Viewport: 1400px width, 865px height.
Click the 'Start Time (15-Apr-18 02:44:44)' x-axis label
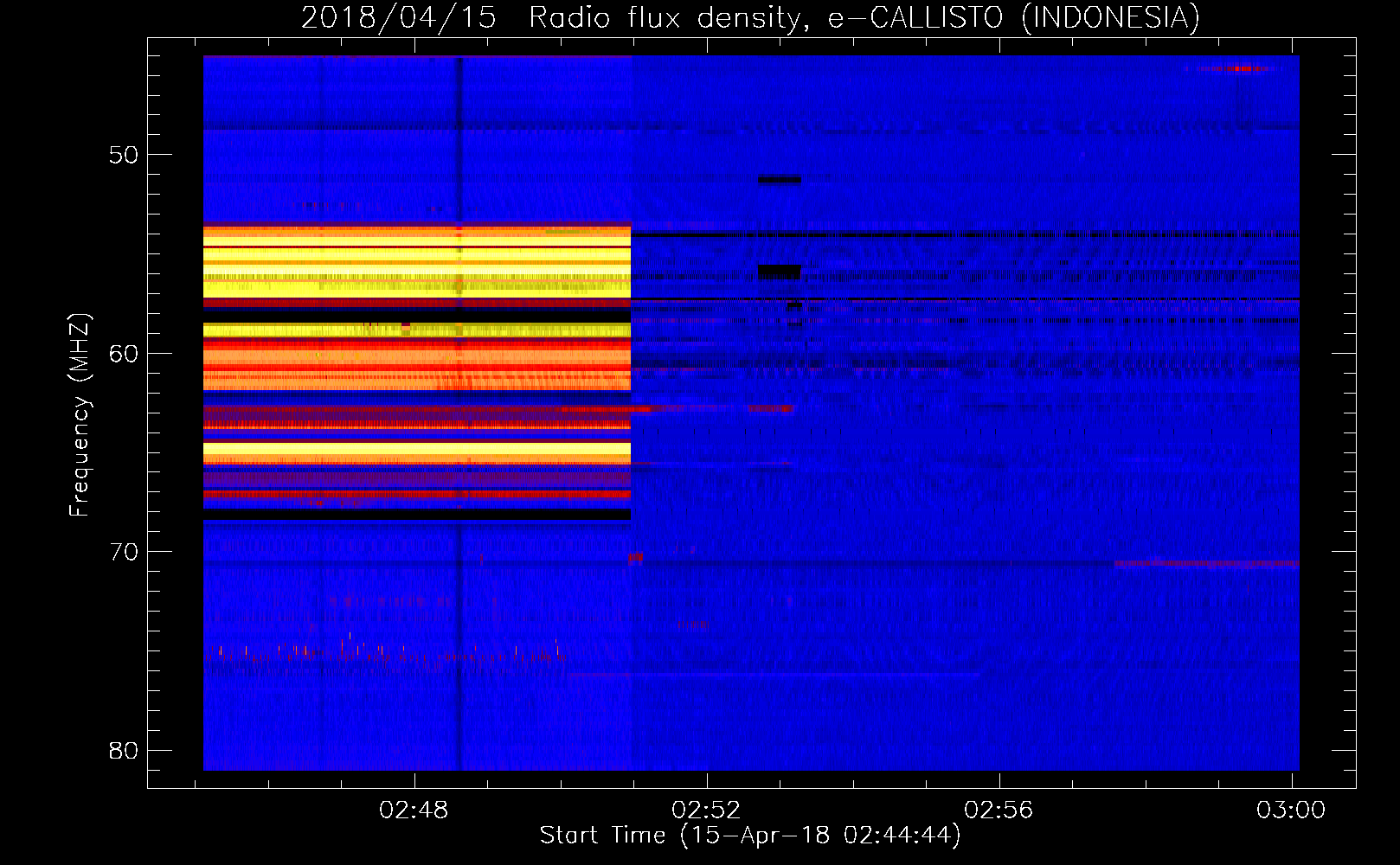coord(750,836)
